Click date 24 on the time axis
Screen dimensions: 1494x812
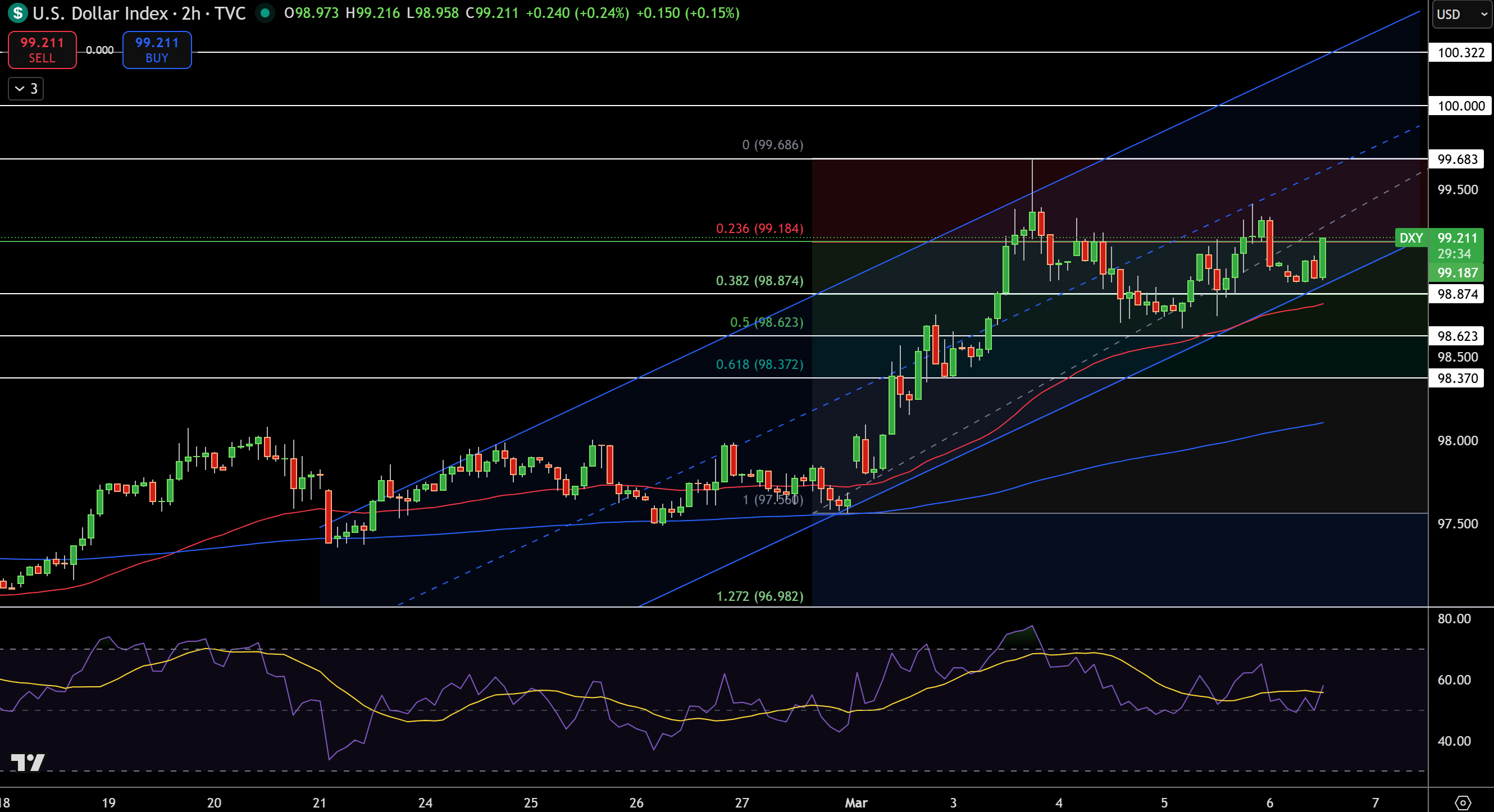[425, 804]
